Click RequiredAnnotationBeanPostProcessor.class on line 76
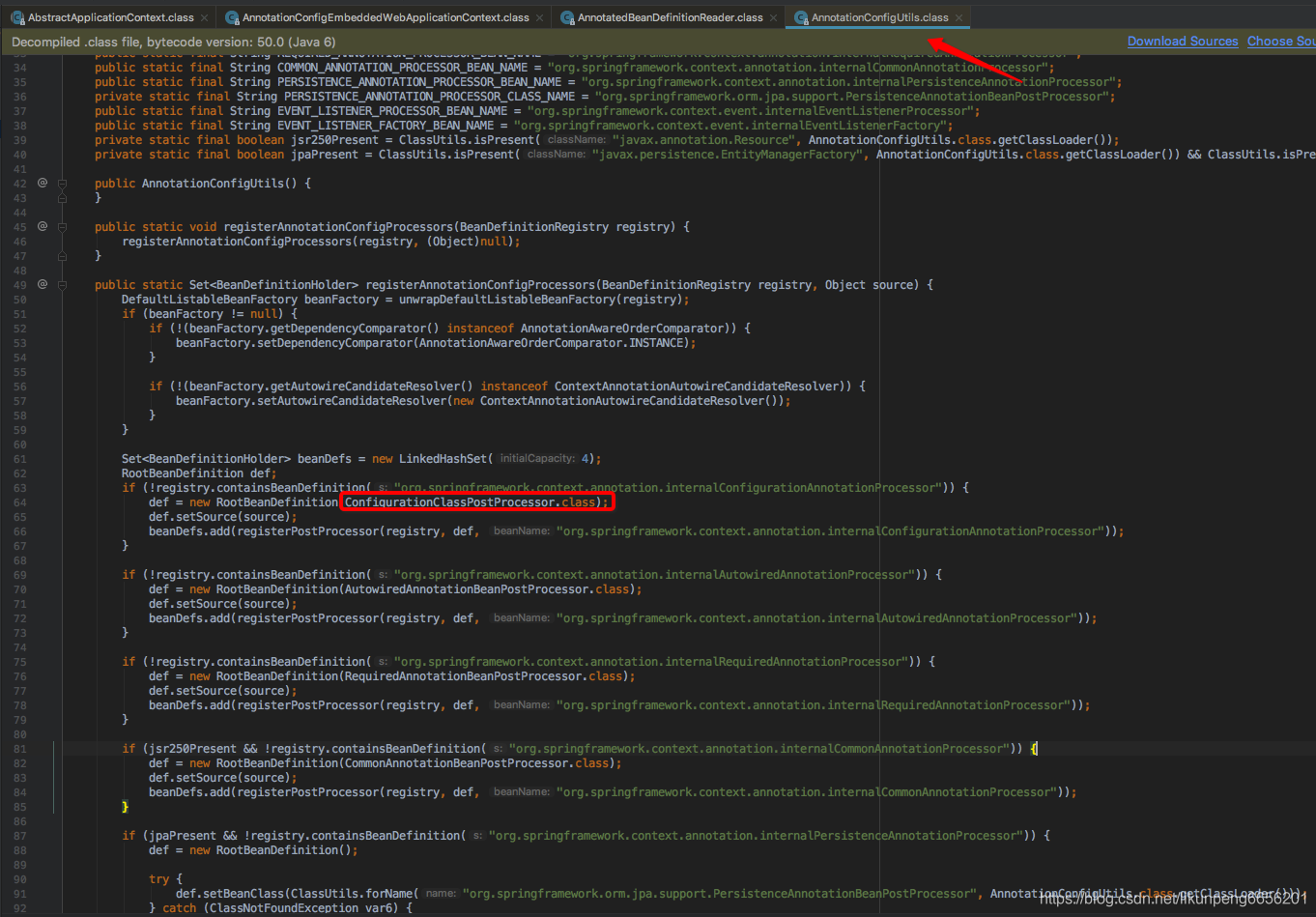Screen dimensions: 1316x917 pyautogui.click(x=484, y=676)
